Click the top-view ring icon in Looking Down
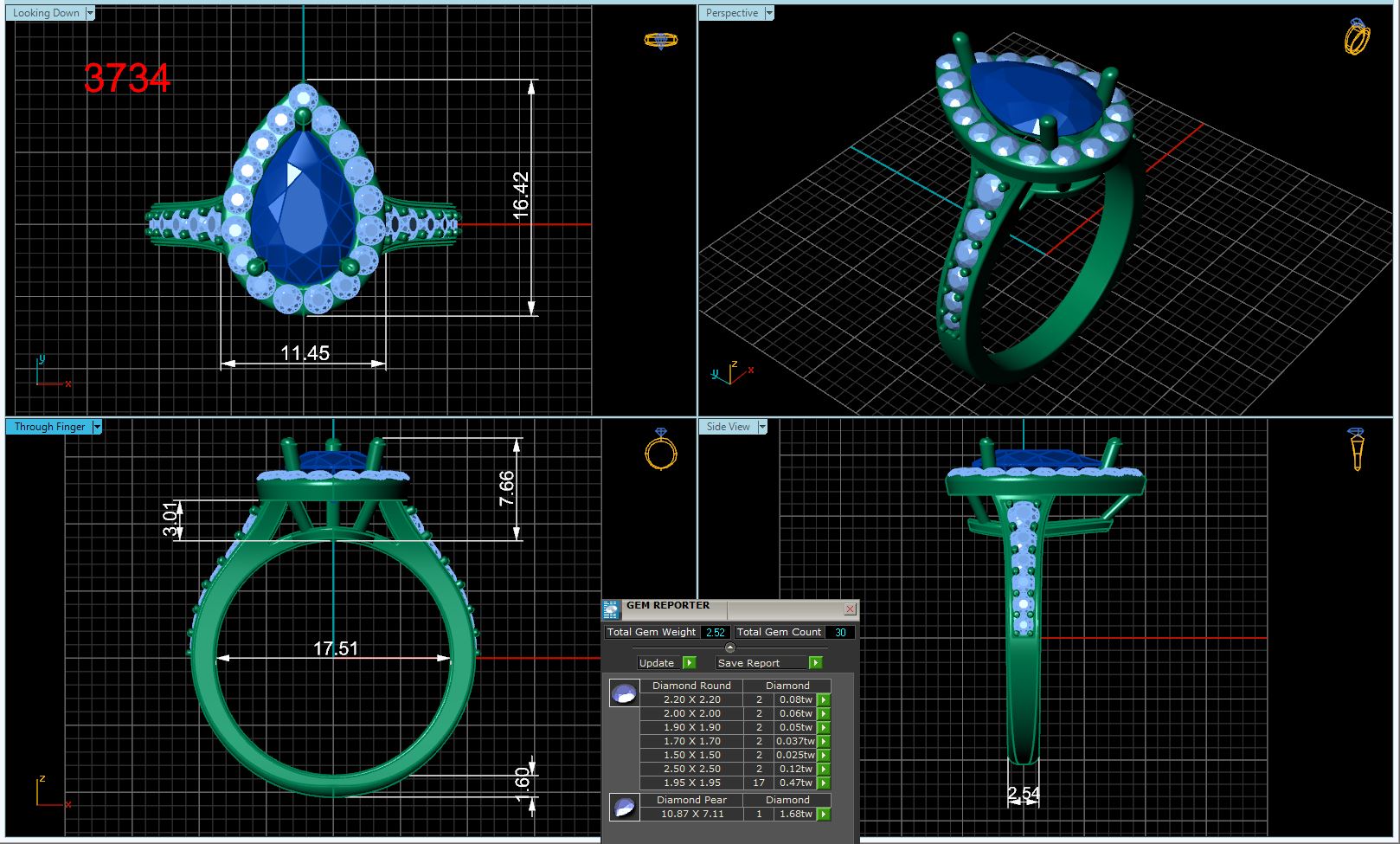1400x844 pixels. 661,41
